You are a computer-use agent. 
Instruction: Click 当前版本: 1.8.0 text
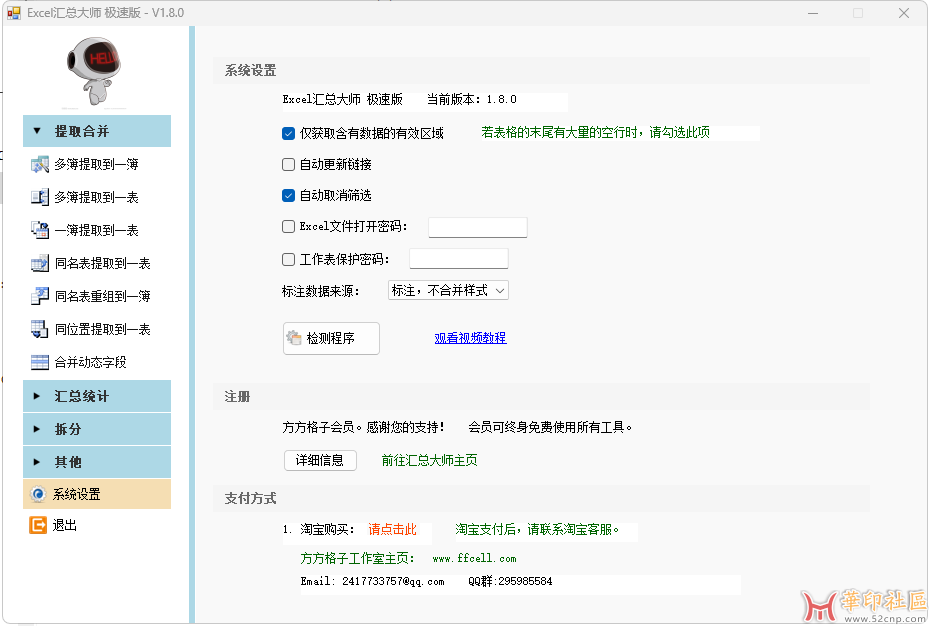pos(472,100)
